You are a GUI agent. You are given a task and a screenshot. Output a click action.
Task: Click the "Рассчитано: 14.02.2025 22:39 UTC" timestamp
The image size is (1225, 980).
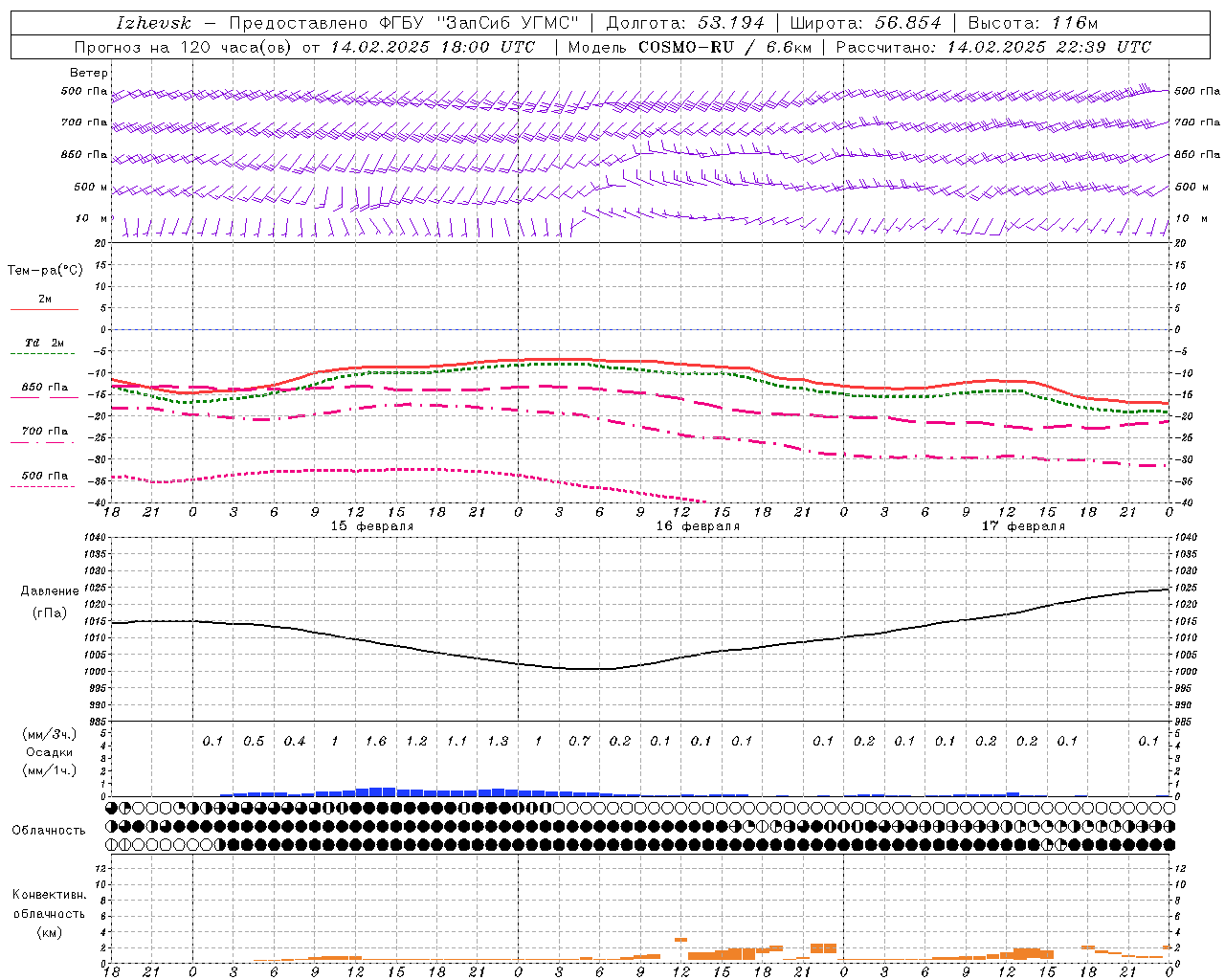(x=993, y=47)
